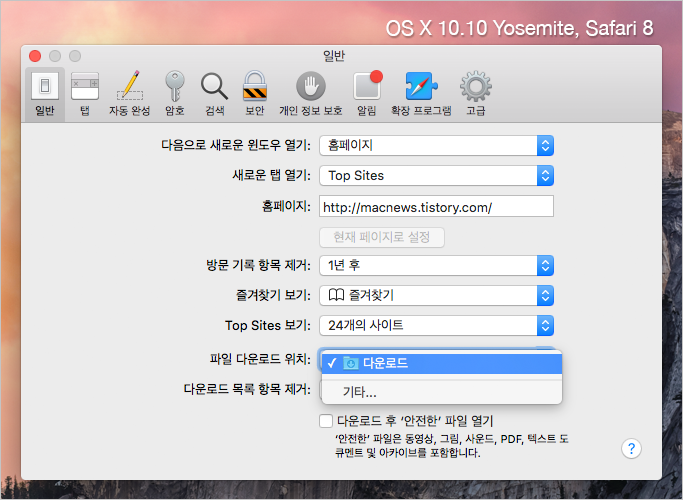Screen dimensions: 683x500
Task: Click the 현재 페이지로 설정 button
Action: [382, 237]
